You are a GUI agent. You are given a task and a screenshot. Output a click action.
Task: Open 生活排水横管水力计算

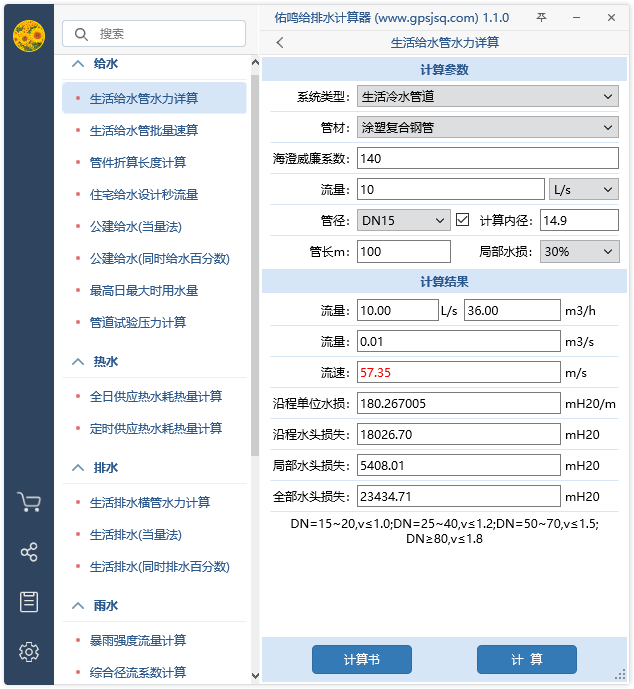(x=150, y=502)
